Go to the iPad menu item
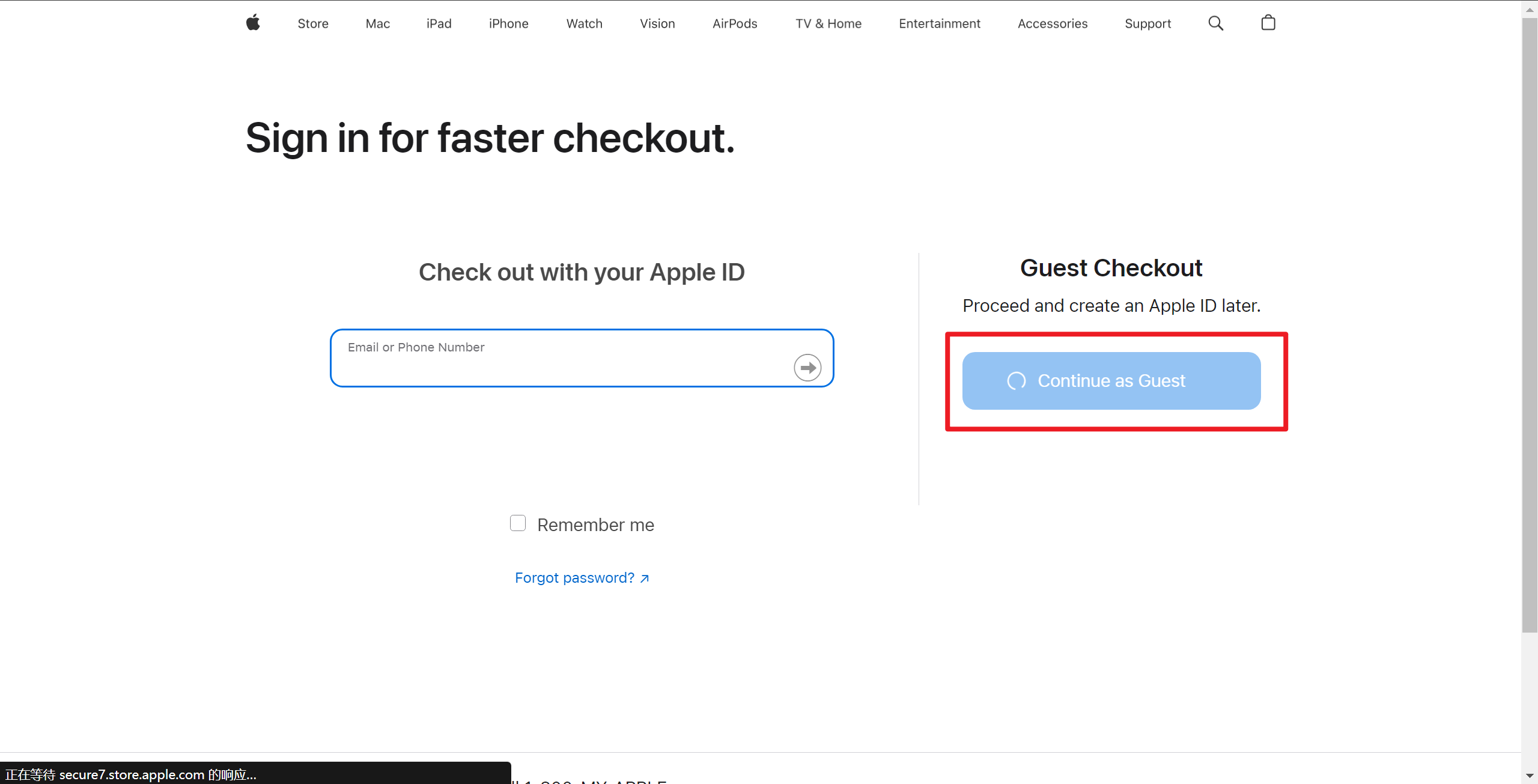 [439, 23]
